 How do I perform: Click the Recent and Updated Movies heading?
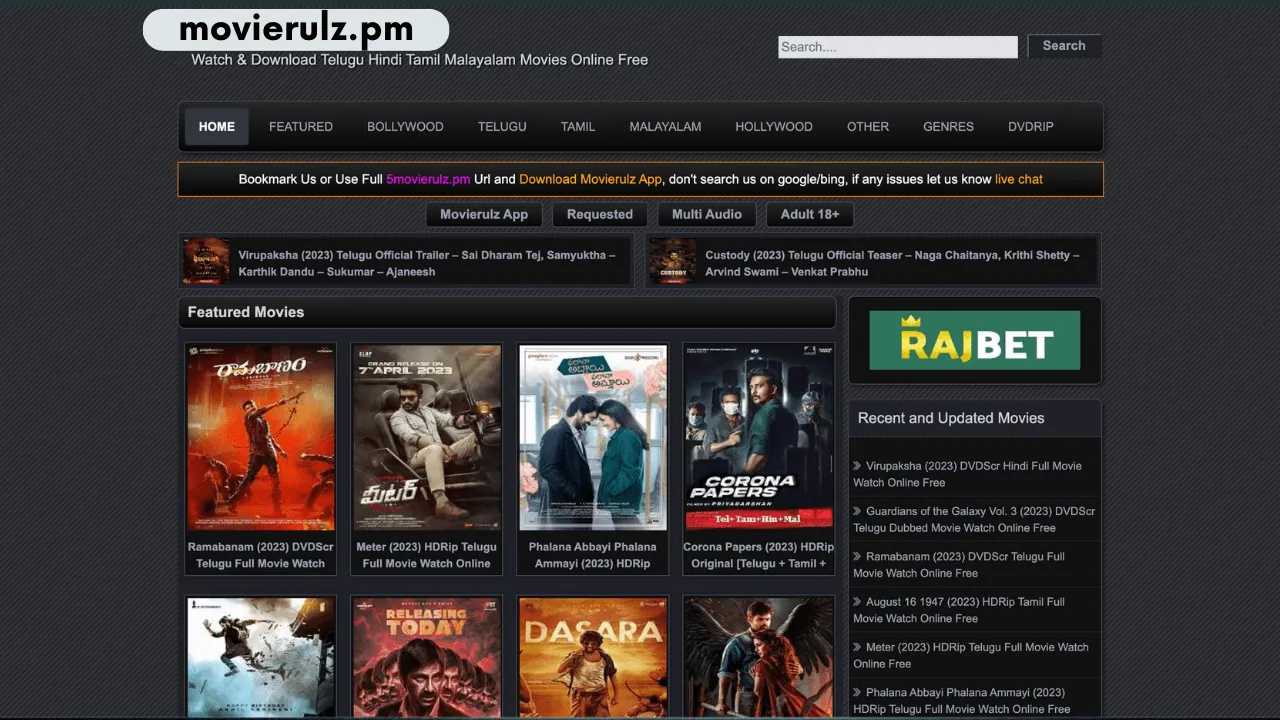[951, 418]
